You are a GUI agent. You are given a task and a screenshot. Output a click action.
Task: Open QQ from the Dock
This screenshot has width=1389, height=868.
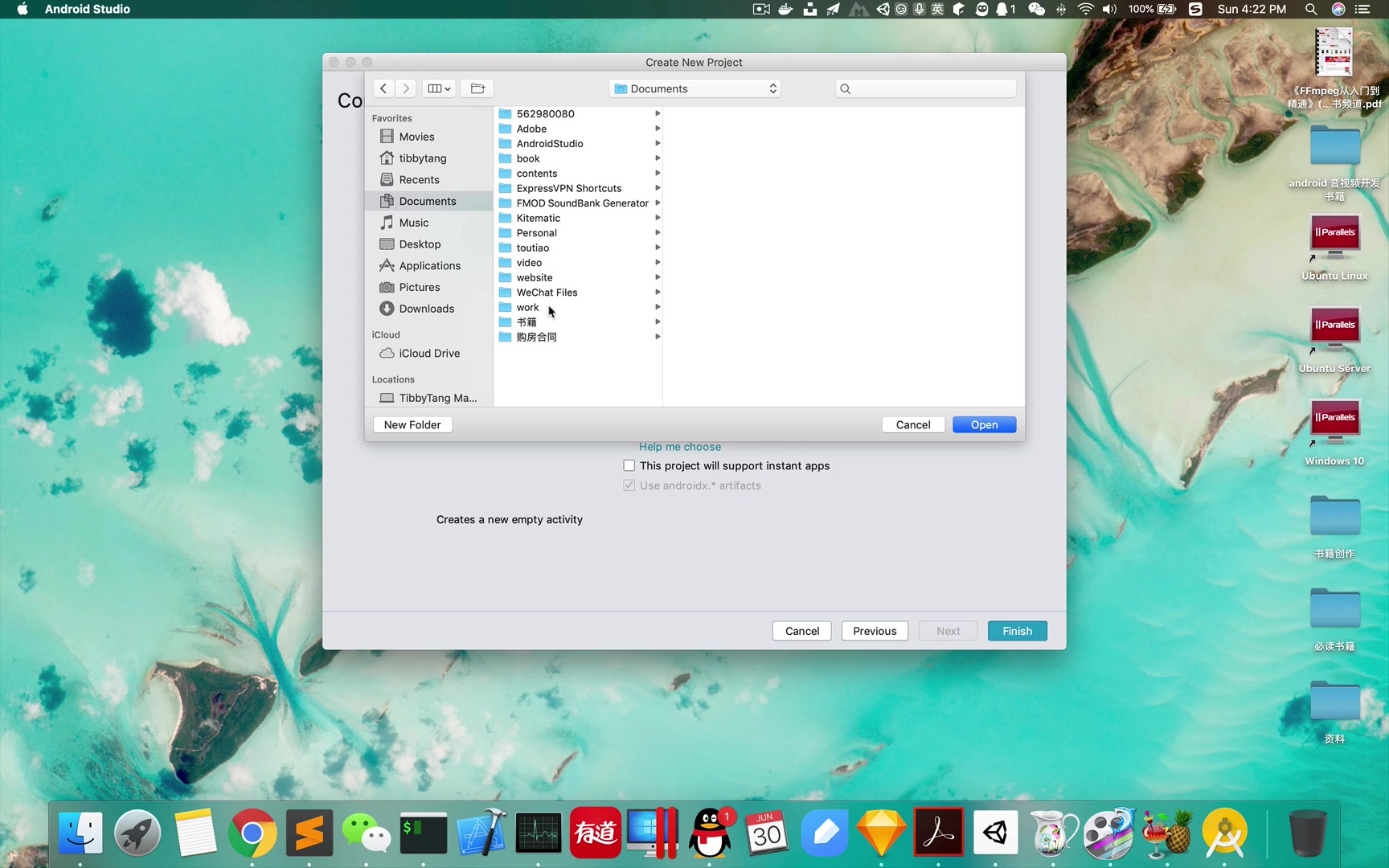point(711,833)
